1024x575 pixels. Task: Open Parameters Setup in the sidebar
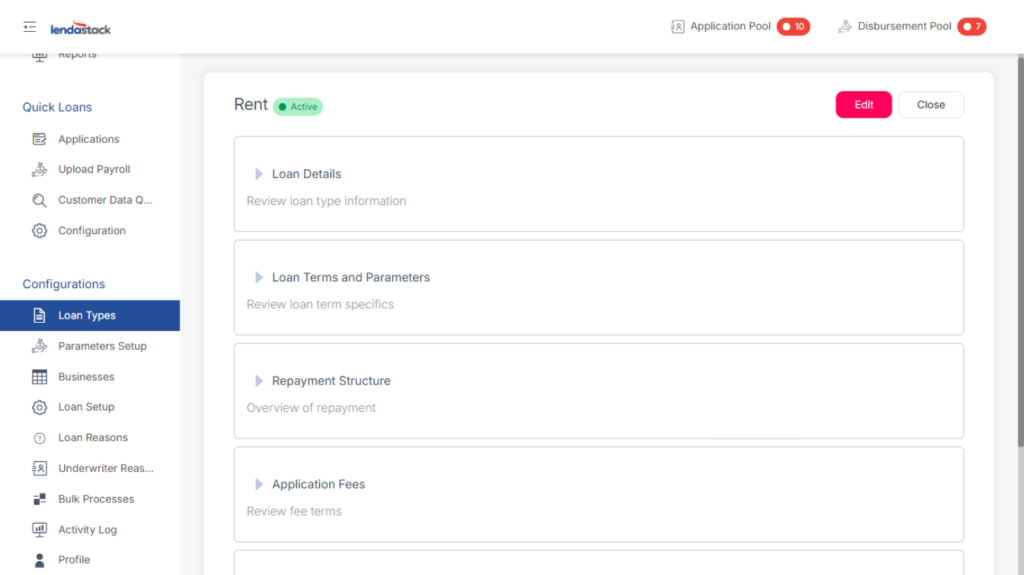[102, 346]
